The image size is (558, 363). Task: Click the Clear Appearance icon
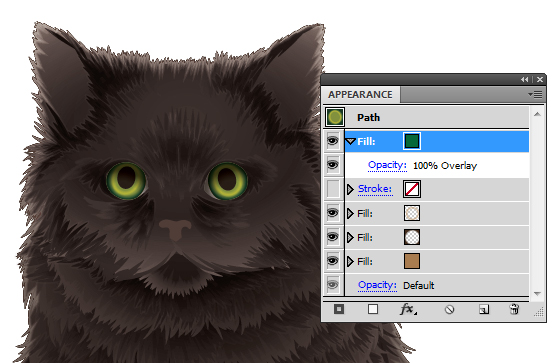(449, 310)
